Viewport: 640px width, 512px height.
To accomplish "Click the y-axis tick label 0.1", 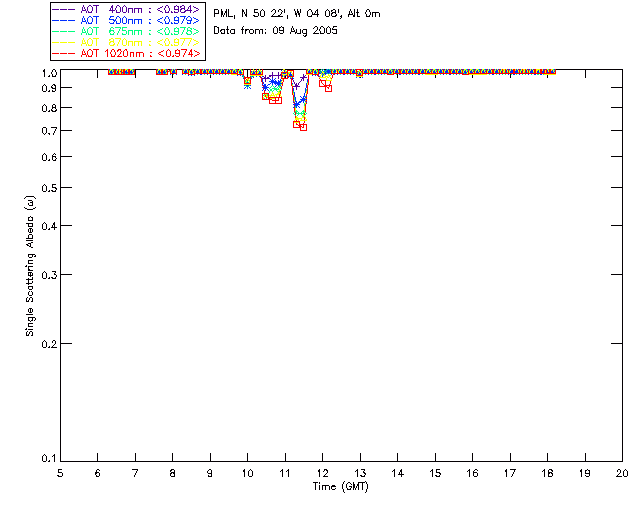I will point(49,459).
